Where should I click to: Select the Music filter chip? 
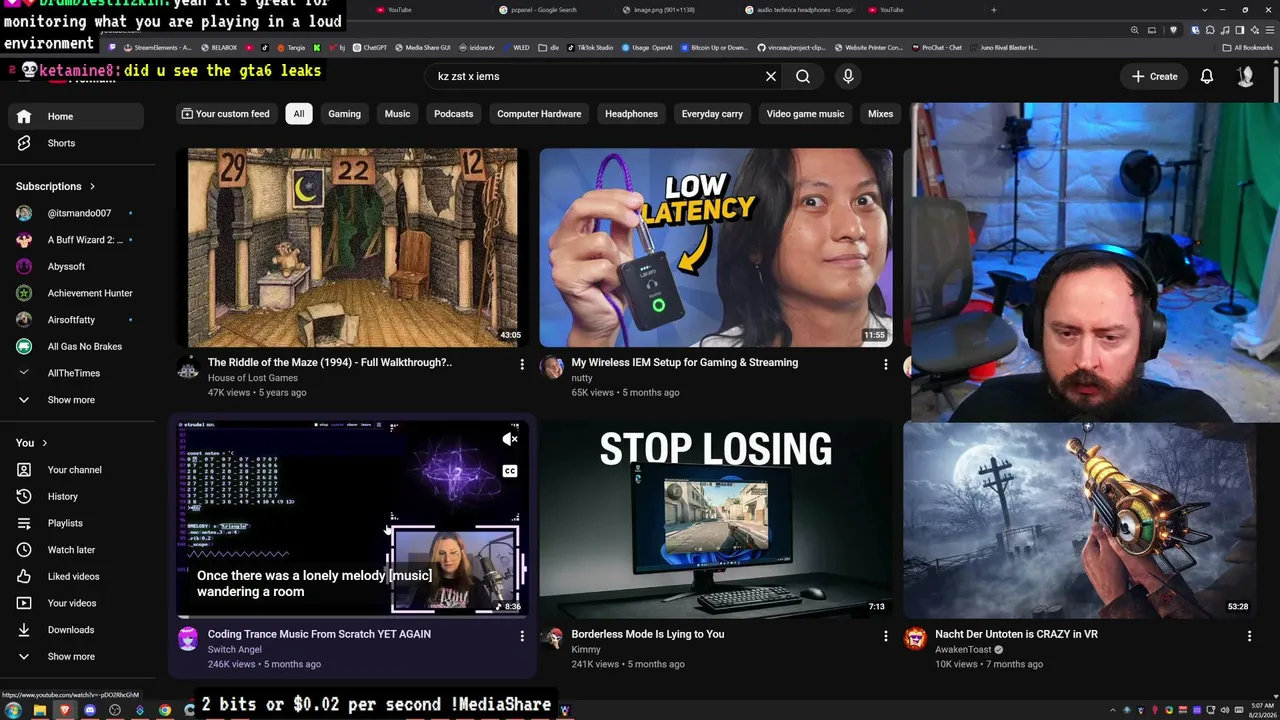click(x=397, y=114)
